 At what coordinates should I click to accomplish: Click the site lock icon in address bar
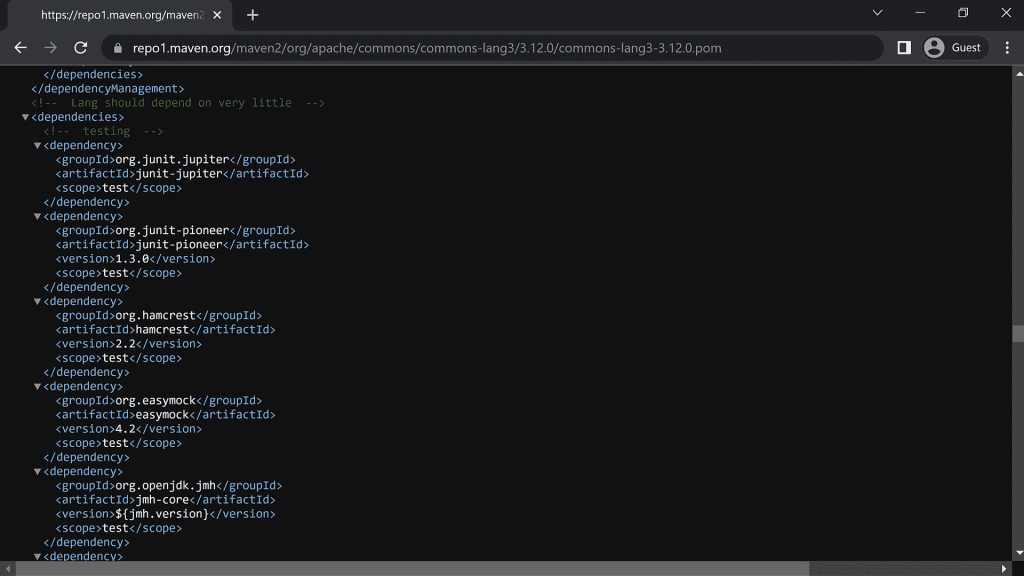click(x=117, y=48)
